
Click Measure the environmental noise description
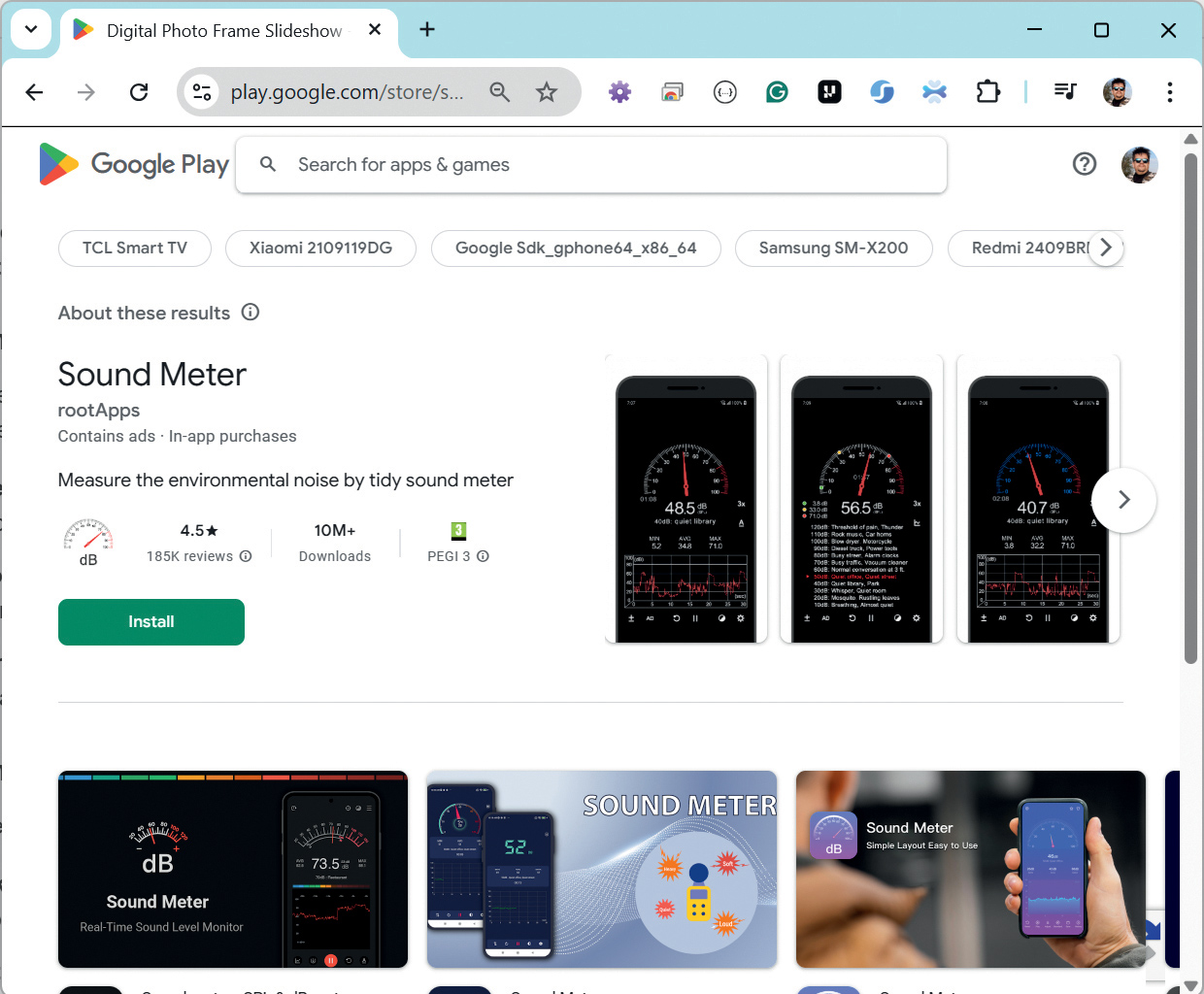click(x=285, y=480)
